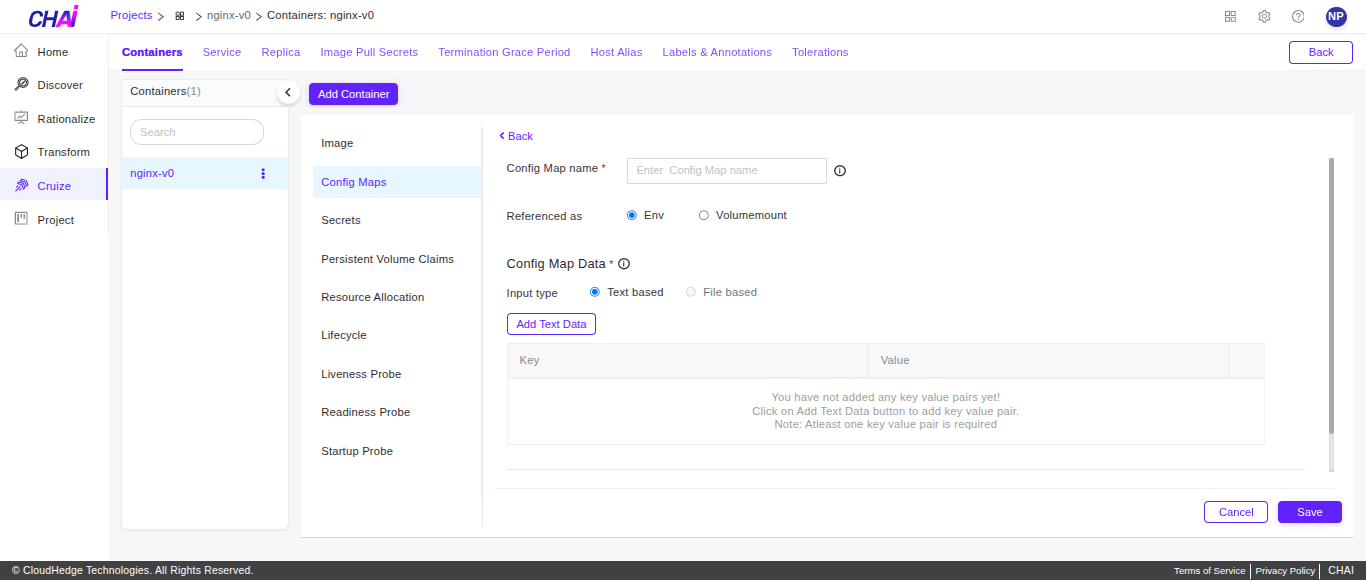
Task: Open the options menu for nginx-v0
Action: pyautogui.click(x=262, y=173)
